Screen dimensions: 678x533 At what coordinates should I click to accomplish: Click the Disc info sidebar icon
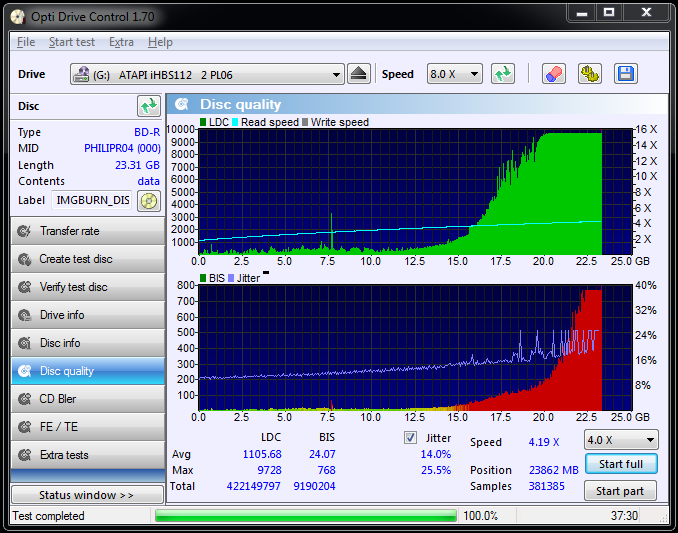24,343
